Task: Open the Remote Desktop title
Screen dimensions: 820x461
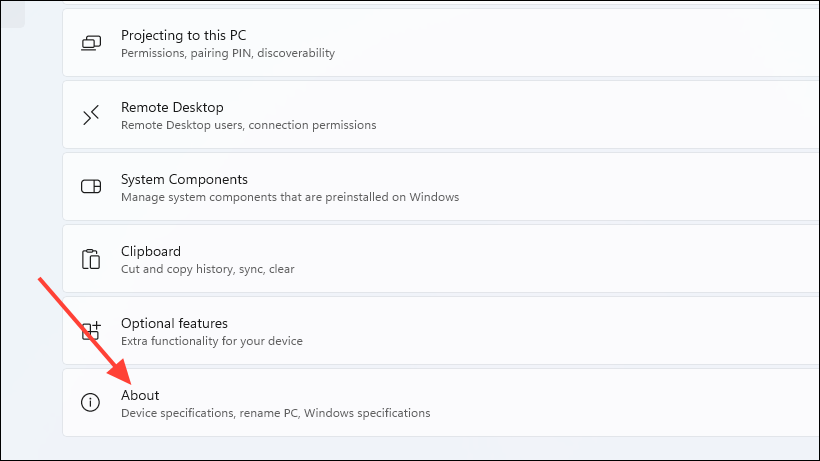Action: click(172, 107)
